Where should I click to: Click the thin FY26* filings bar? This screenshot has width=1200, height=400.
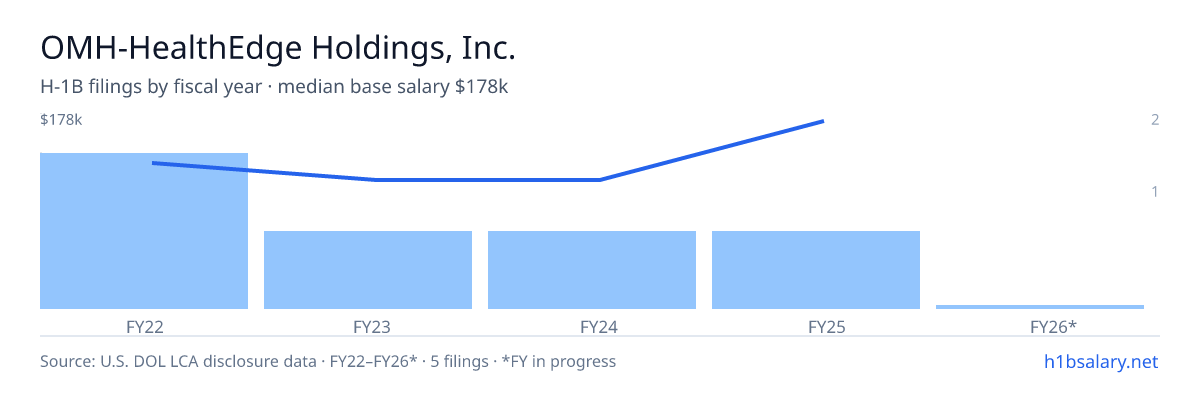1040,306
